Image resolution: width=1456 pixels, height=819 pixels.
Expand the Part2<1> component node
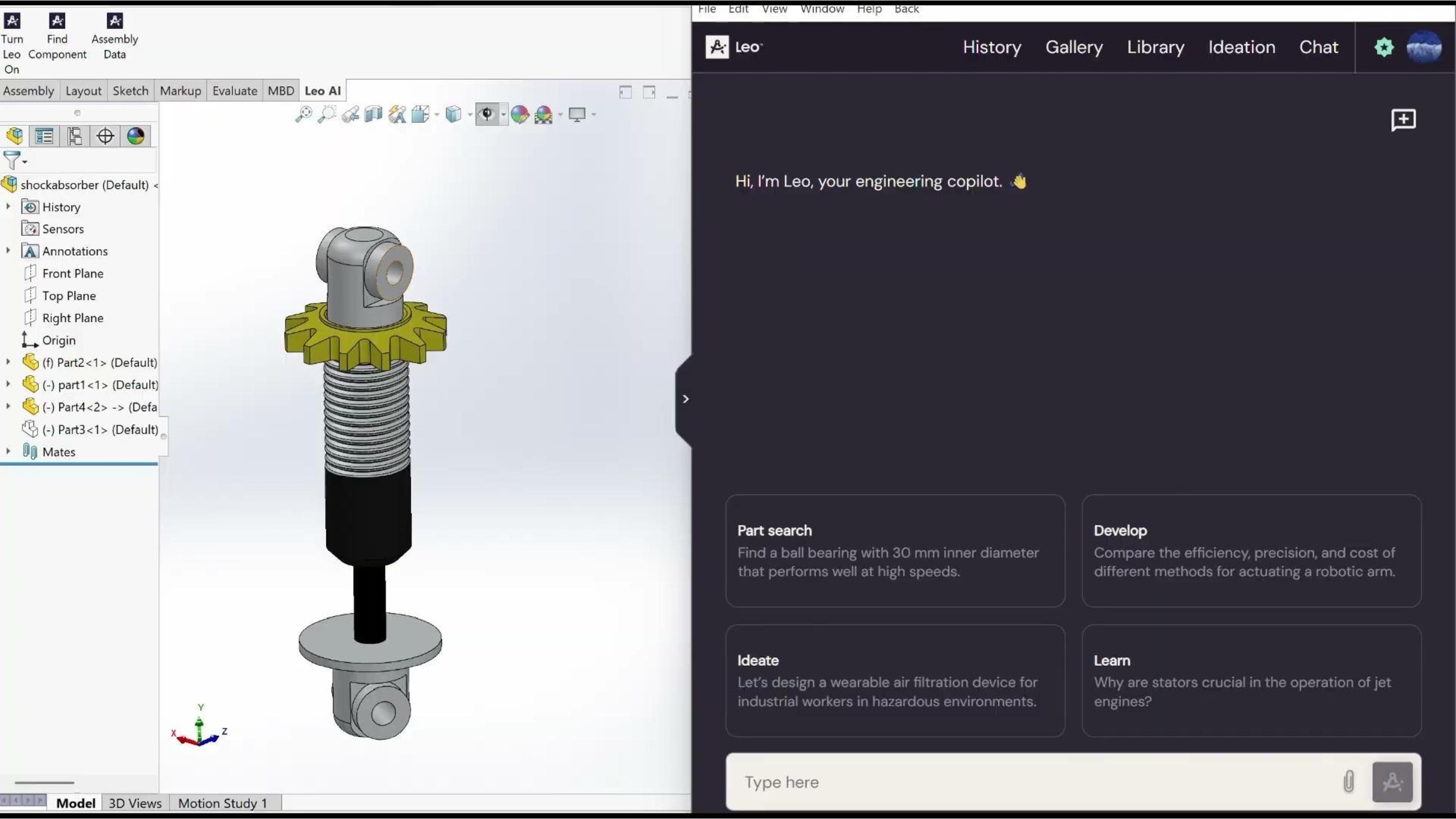(x=8, y=362)
